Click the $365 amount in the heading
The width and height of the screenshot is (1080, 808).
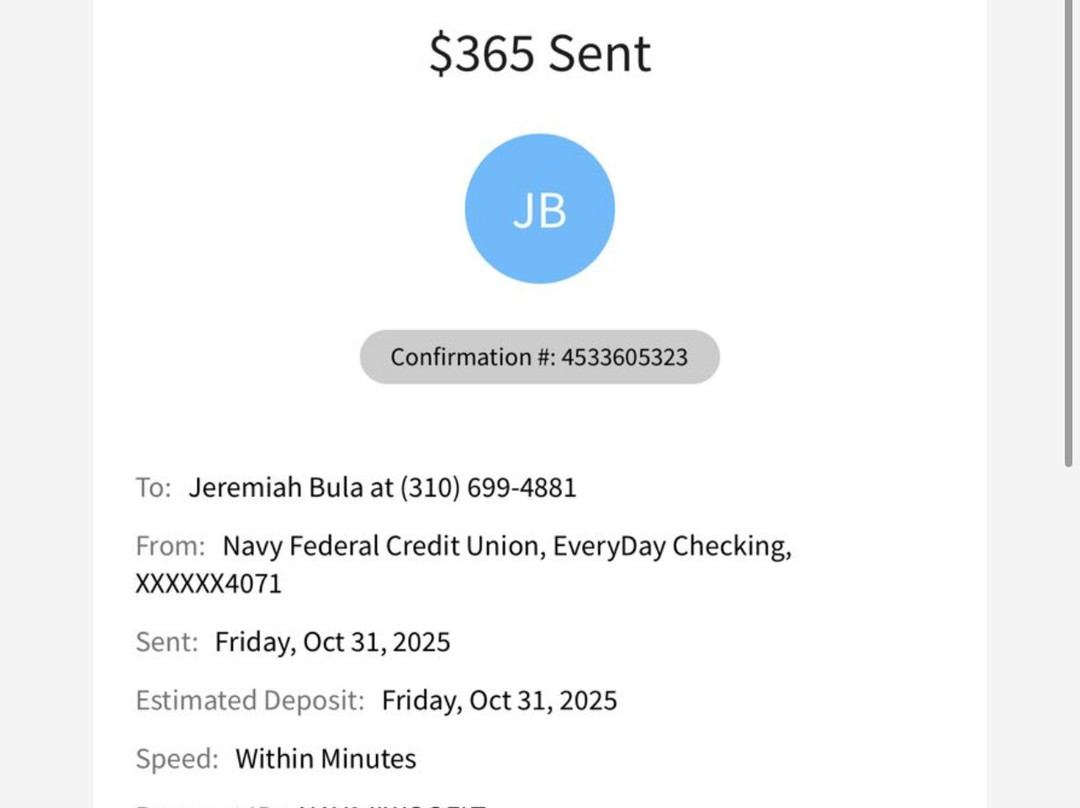(x=484, y=53)
